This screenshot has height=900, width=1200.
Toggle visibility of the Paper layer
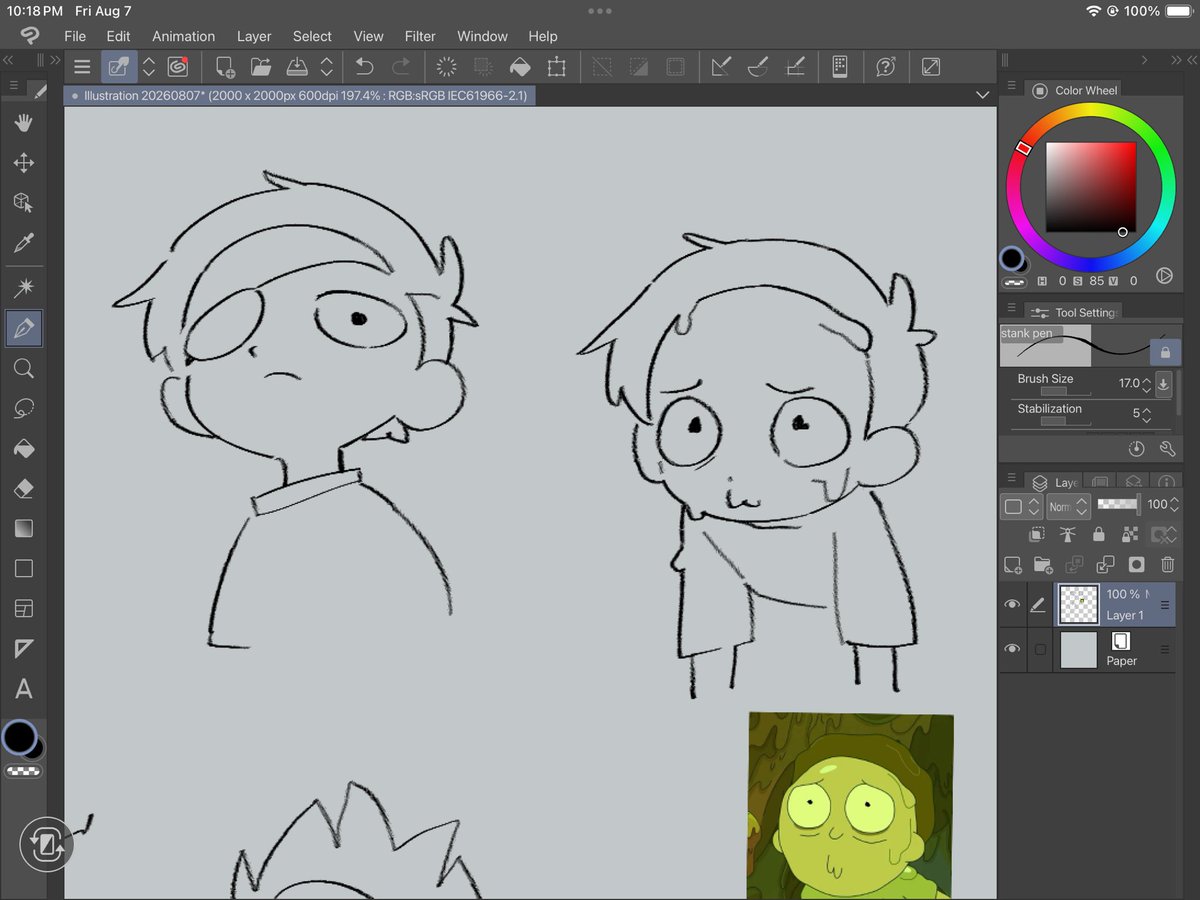coord(1012,650)
